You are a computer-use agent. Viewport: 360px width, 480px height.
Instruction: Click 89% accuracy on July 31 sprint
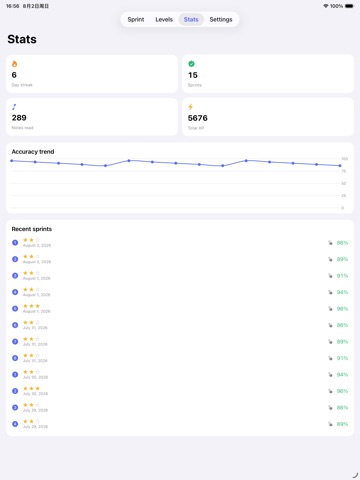pos(342,342)
